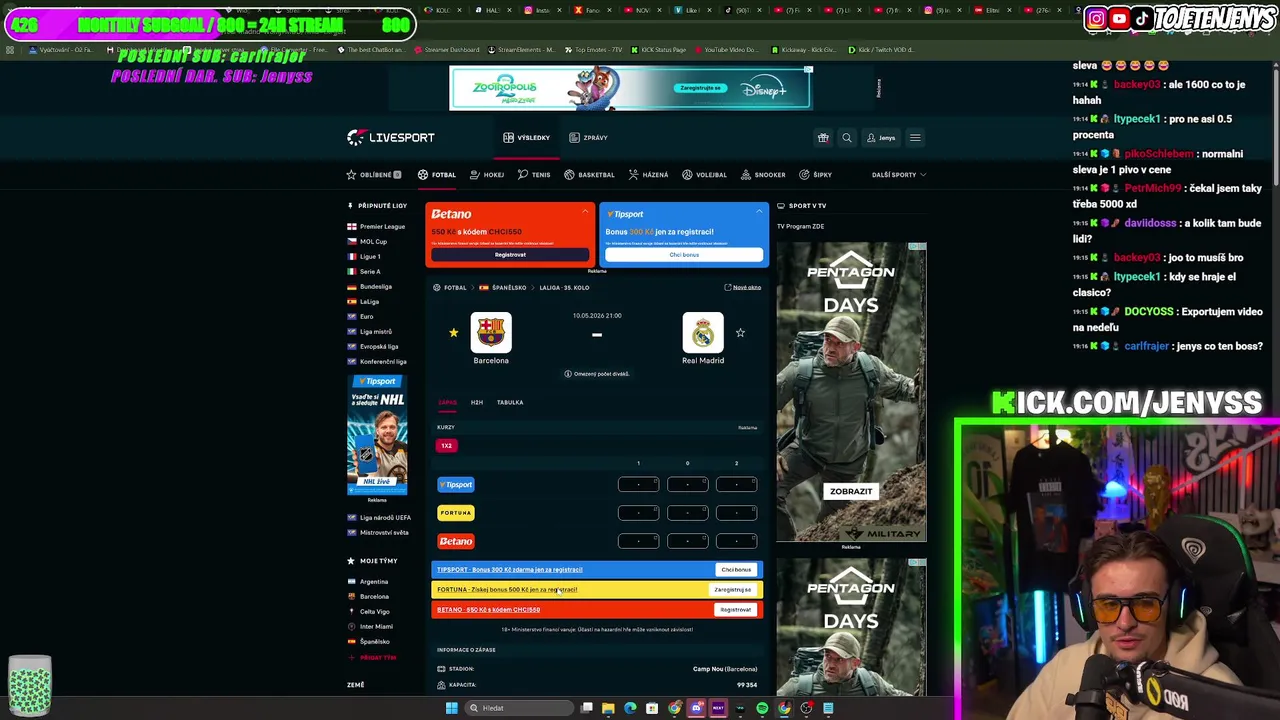1280x720 pixels.
Task: Open Ligue 1 pinned league
Action: pos(364,257)
